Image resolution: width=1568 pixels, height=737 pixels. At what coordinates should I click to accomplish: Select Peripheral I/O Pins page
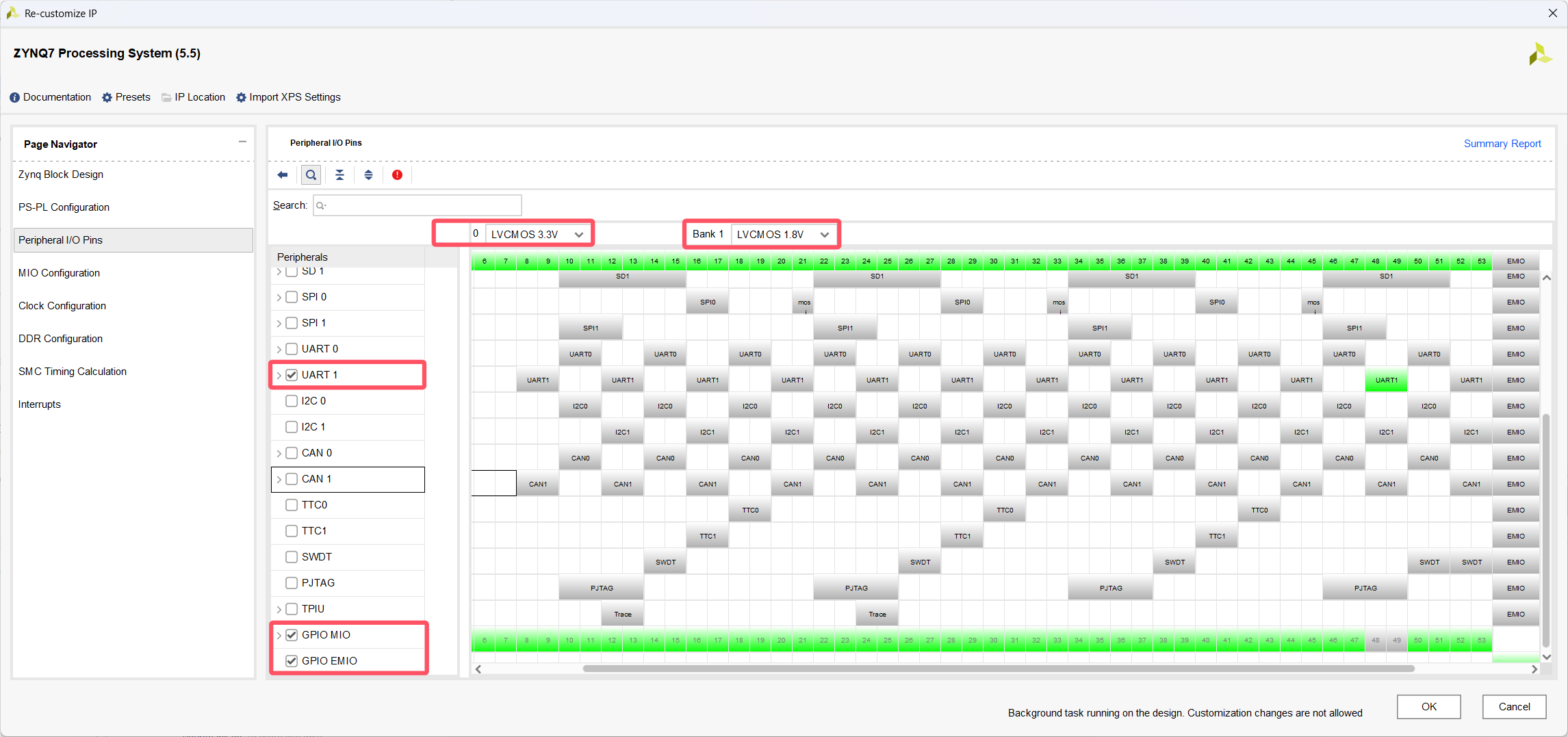coord(133,240)
